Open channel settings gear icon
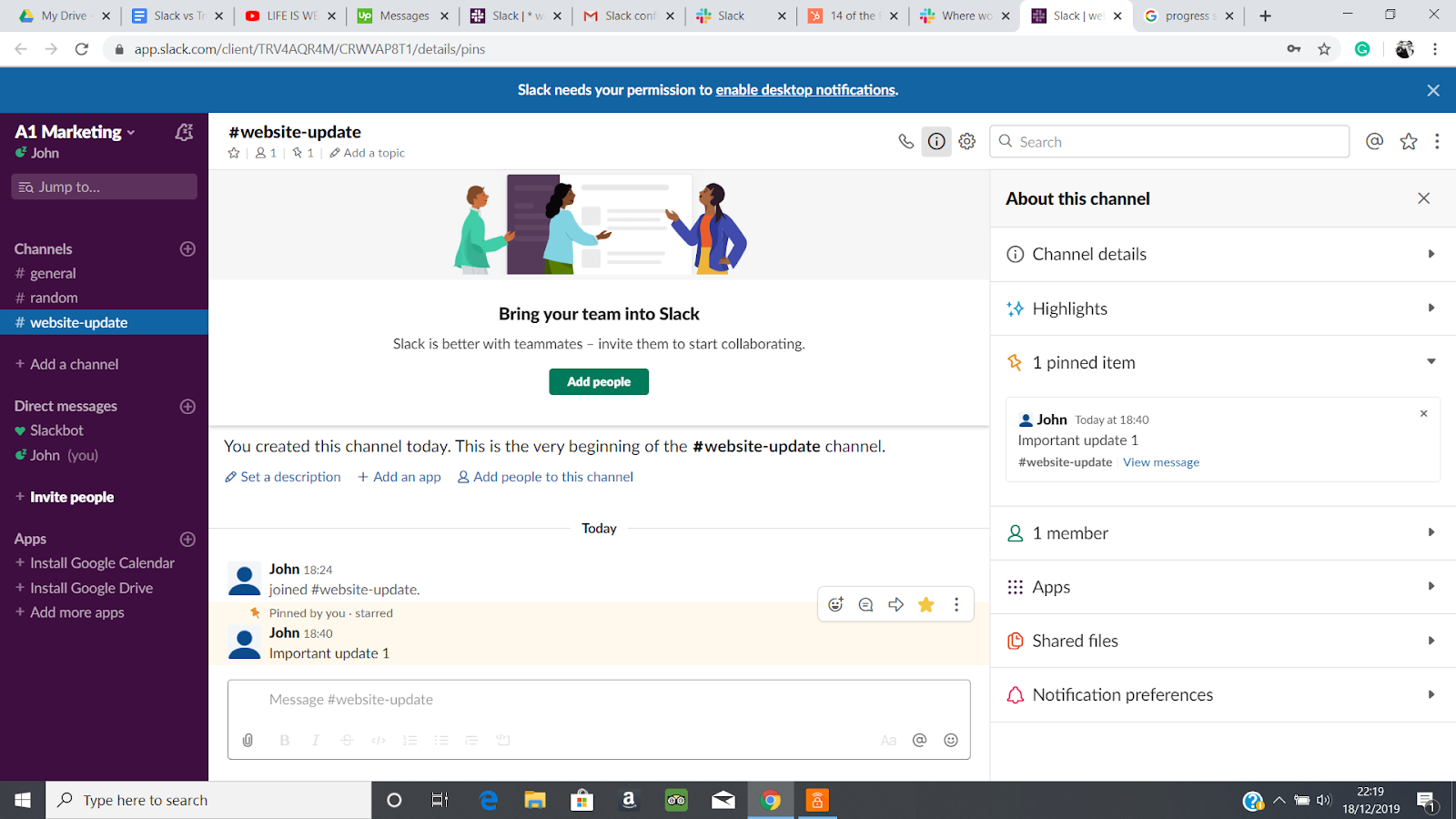 tap(967, 141)
